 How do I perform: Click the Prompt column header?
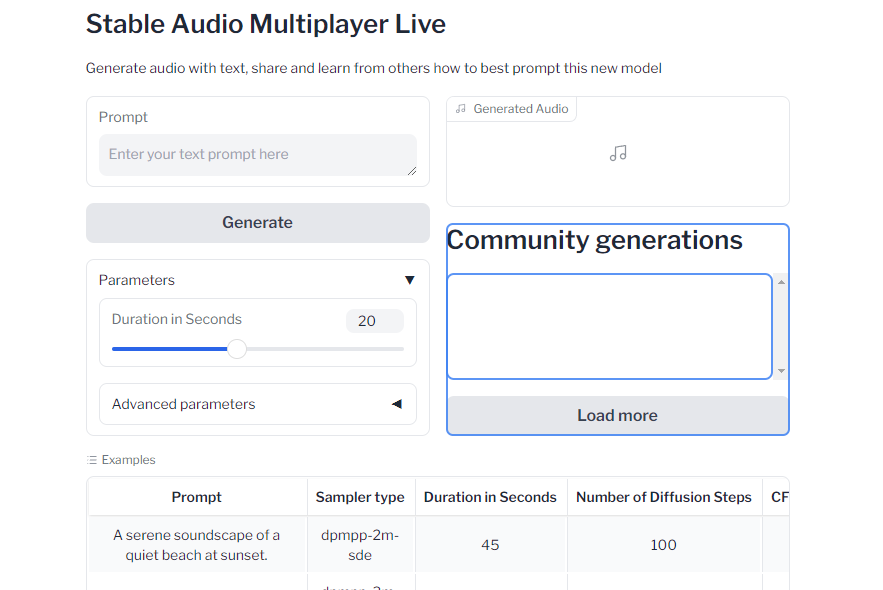[197, 497]
